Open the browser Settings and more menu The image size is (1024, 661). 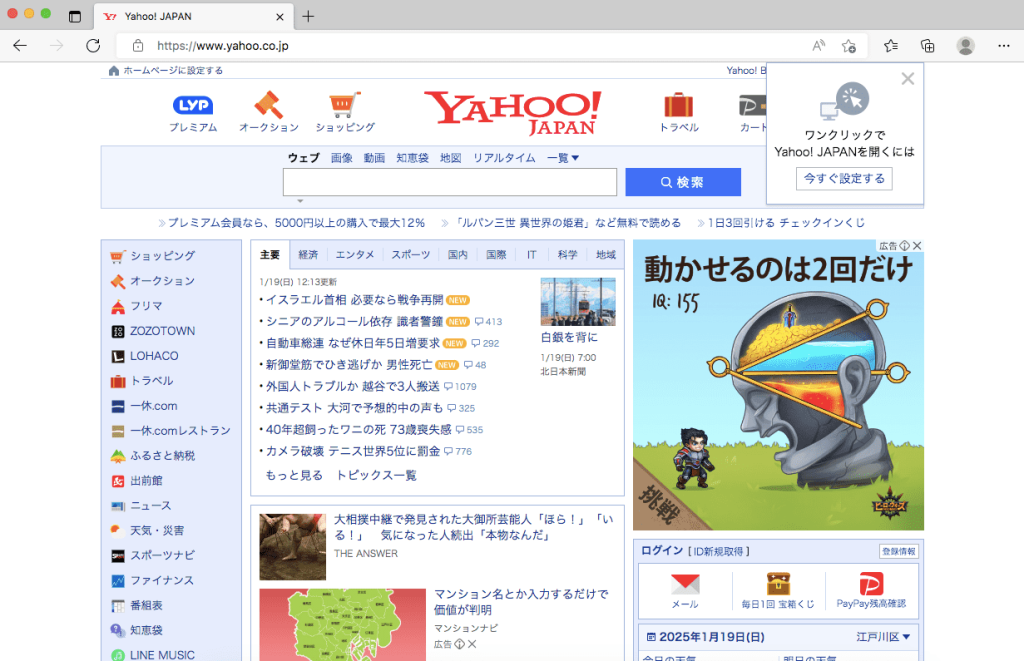[1004, 46]
